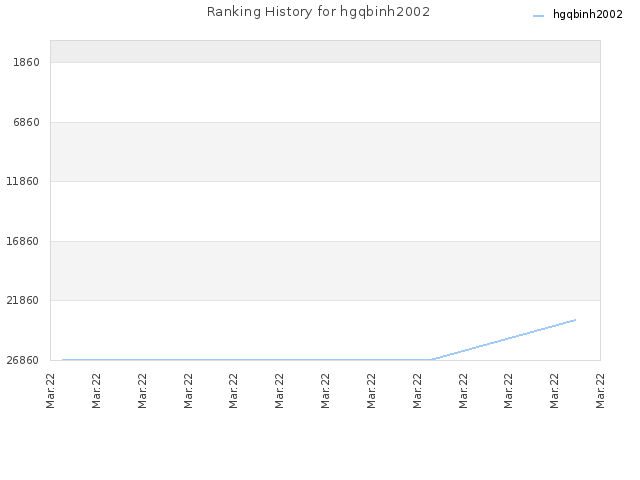Click the blue legend line marker
The width and height of the screenshot is (640, 480).
[538, 16]
